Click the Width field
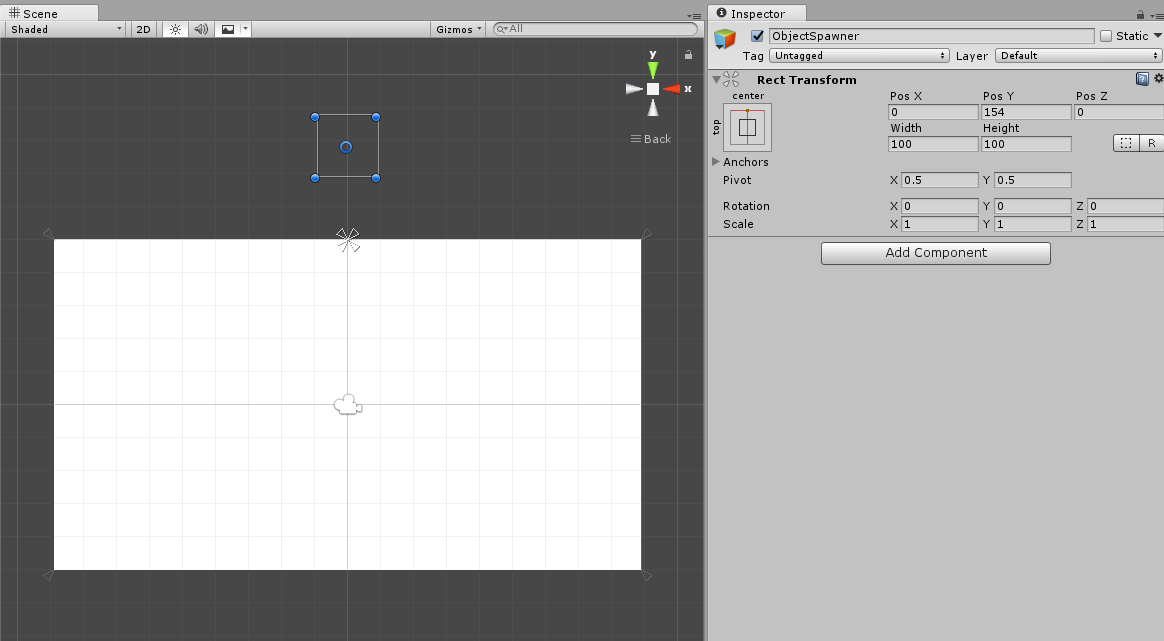Screen dimensions: 1164x641 pos(933,144)
